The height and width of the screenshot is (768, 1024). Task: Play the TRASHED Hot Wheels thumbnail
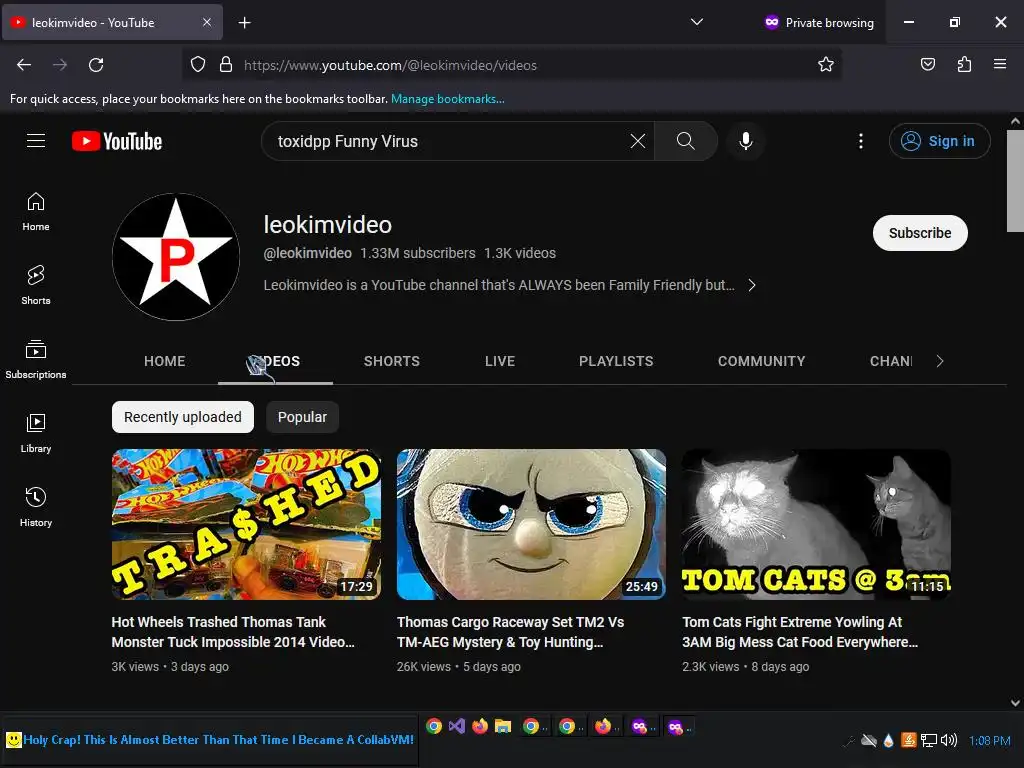(x=246, y=524)
